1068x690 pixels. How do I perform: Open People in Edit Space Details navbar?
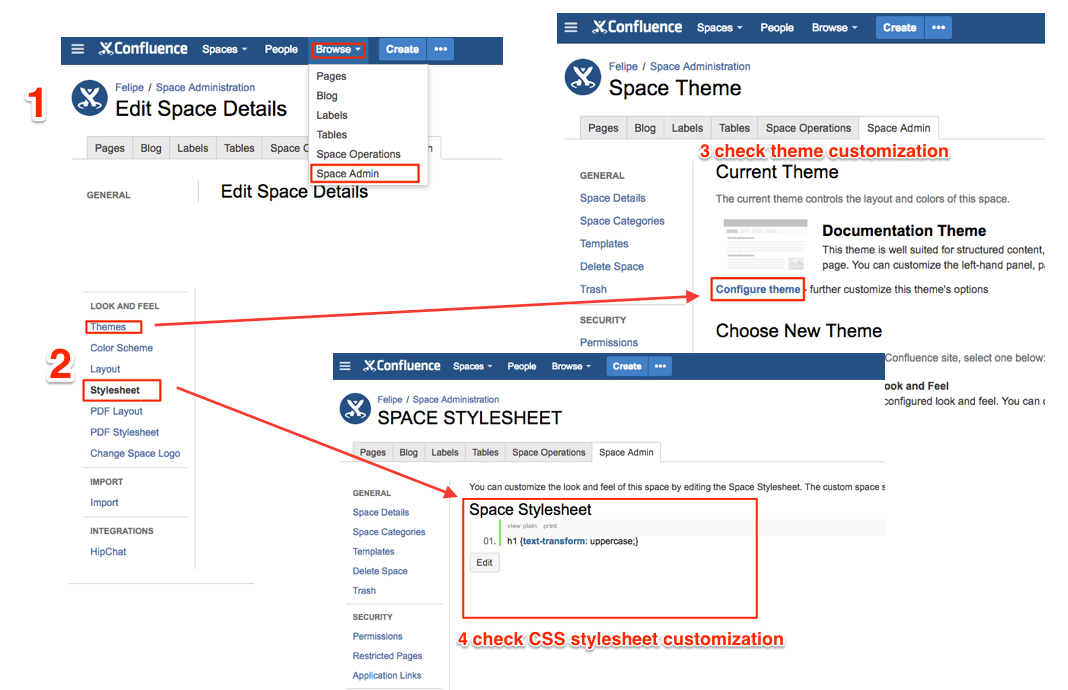tap(281, 49)
